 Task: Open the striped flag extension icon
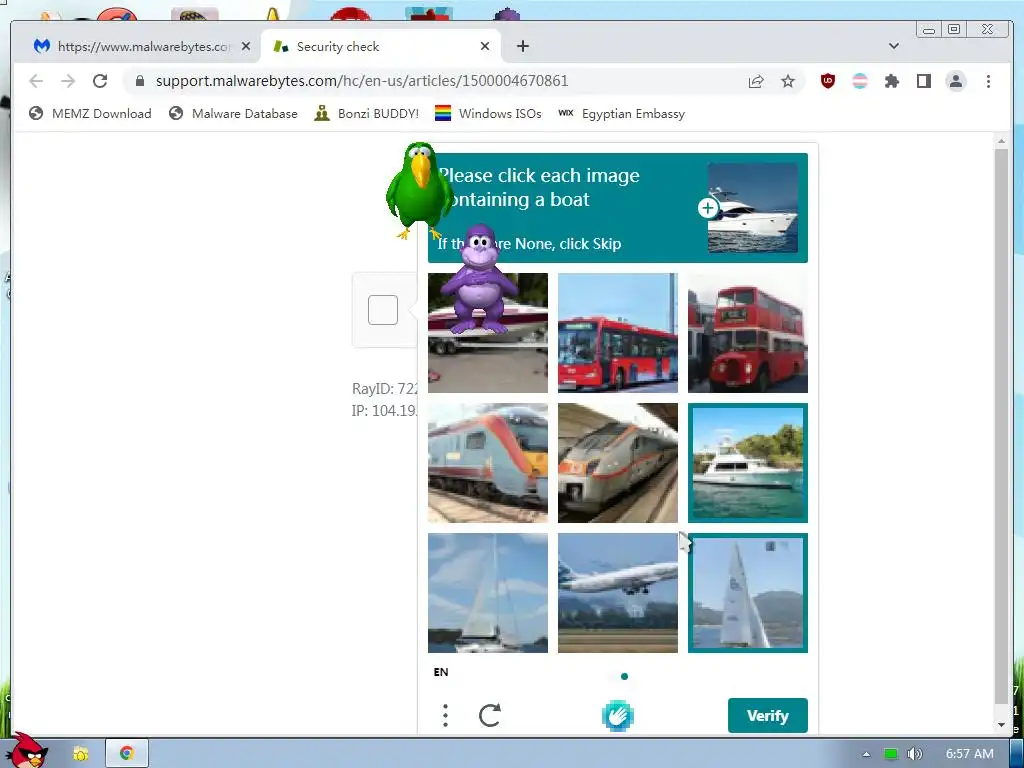tap(860, 81)
